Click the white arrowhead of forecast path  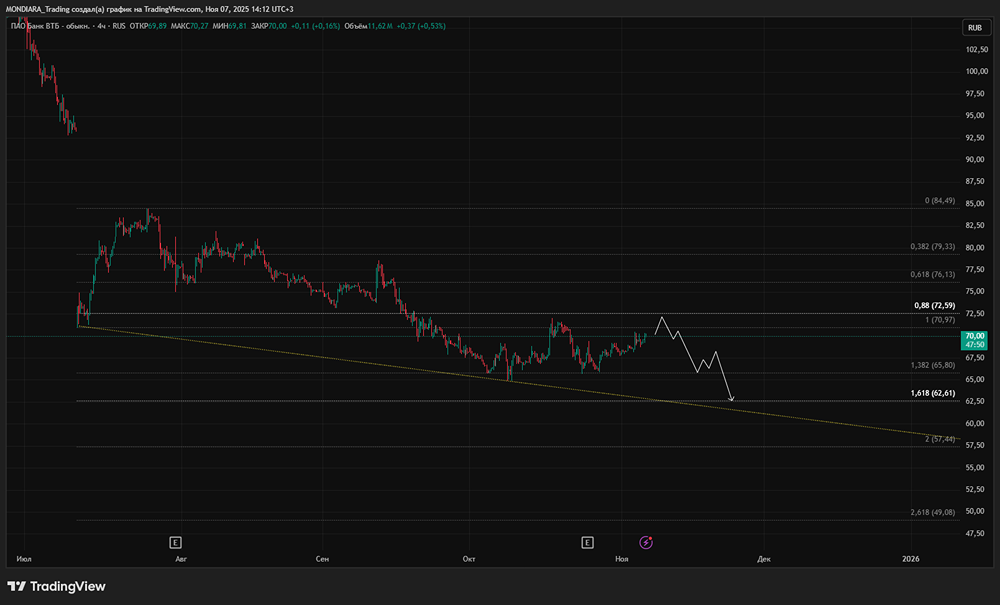coord(732,399)
